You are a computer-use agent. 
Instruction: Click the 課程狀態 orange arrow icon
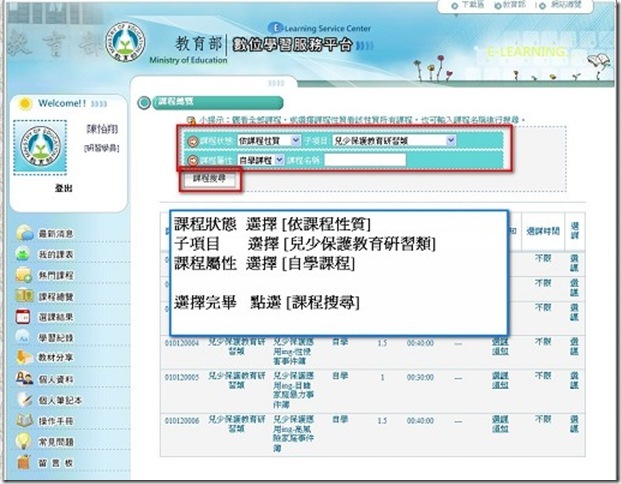[x=193, y=141]
